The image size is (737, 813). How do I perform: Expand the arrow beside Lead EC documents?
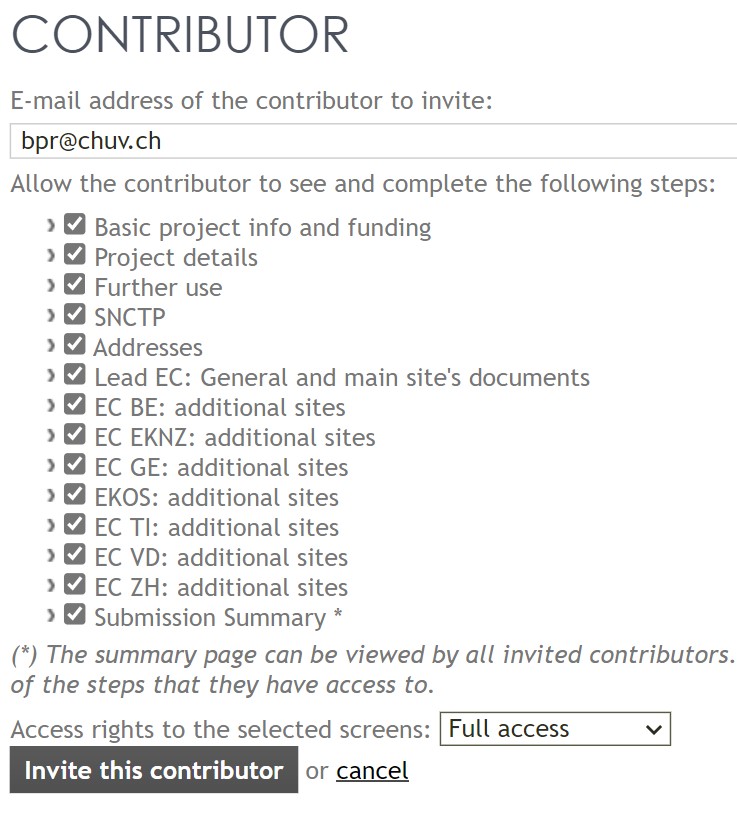(x=50, y=376)
